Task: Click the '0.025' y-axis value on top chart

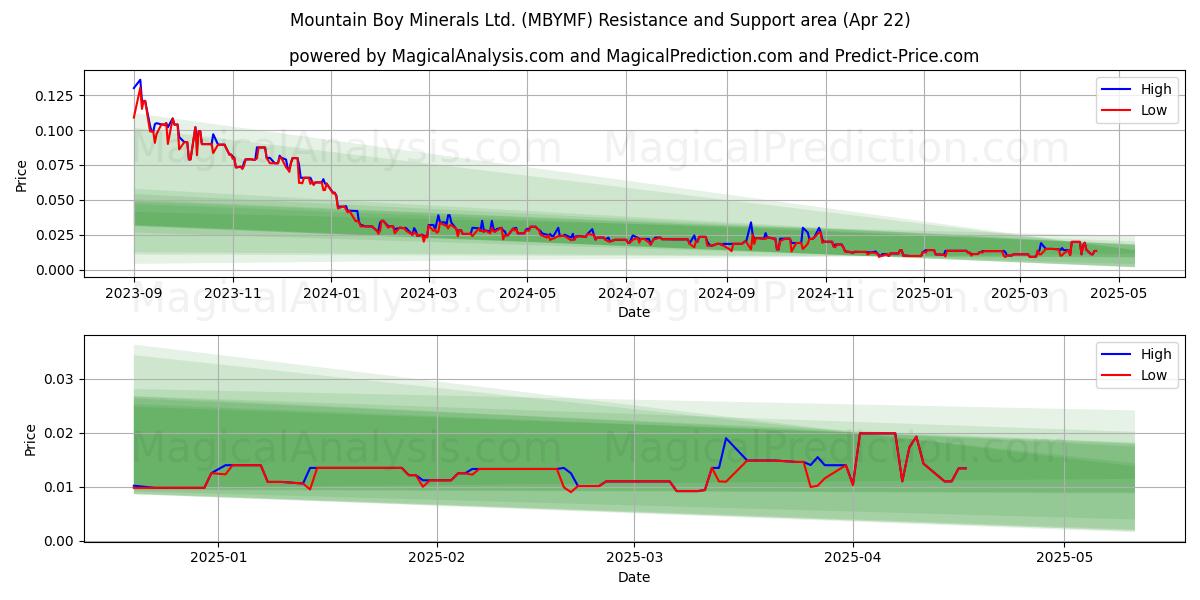Action: pos(56,236)
